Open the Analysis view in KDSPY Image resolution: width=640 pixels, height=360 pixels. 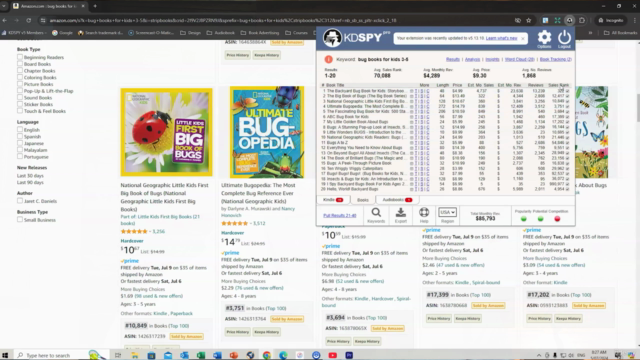[x=472, y=59]
